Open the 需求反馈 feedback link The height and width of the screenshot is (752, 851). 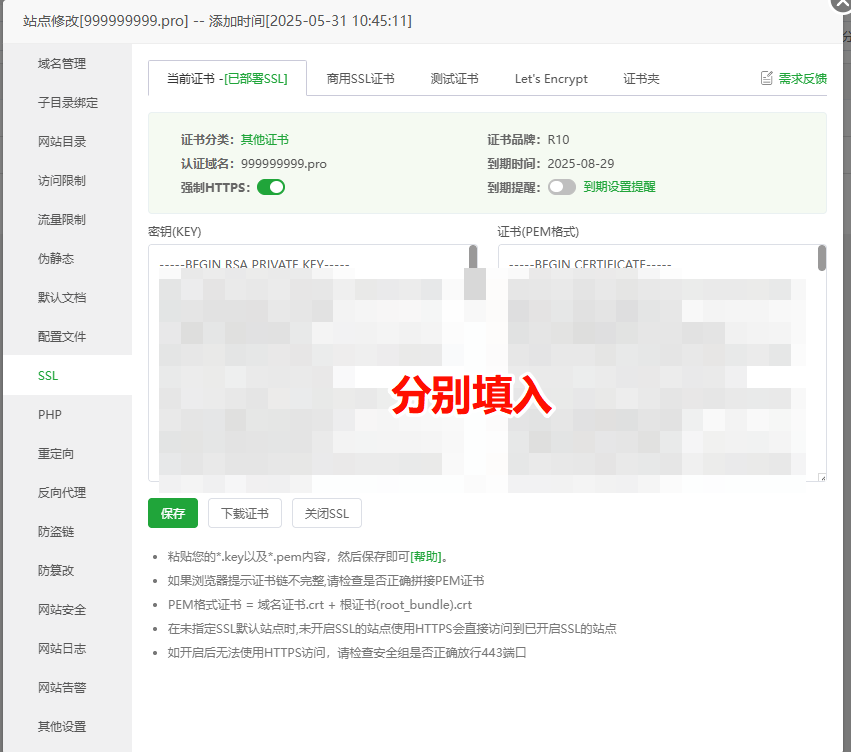click(802, 79)
